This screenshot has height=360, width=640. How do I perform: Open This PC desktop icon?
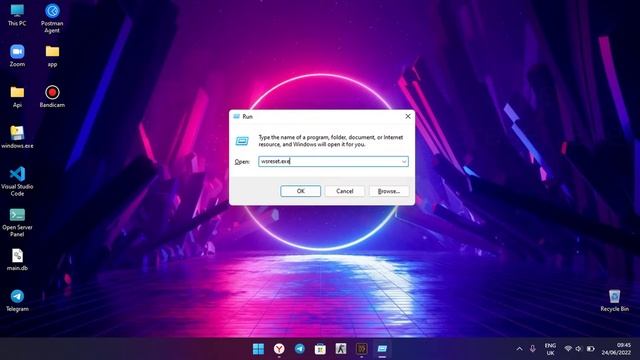[x=17, y=16]
